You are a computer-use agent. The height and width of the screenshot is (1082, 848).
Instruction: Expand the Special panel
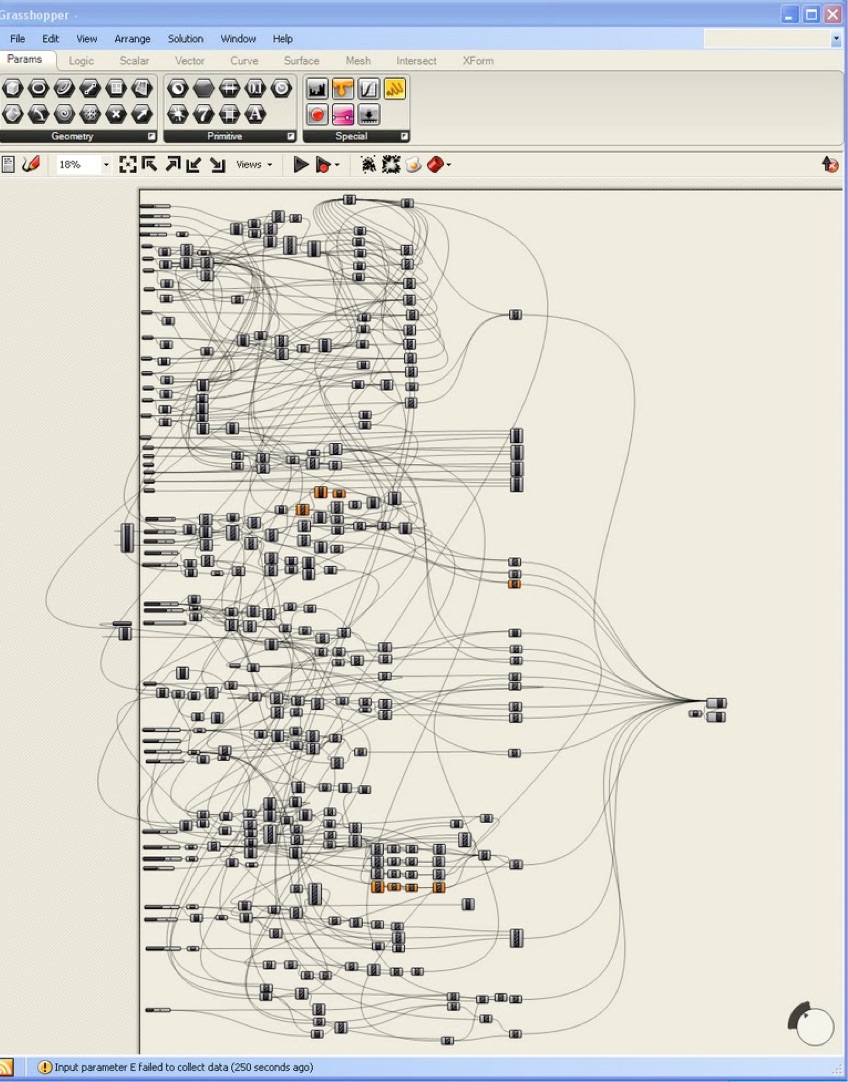(404, 136)
